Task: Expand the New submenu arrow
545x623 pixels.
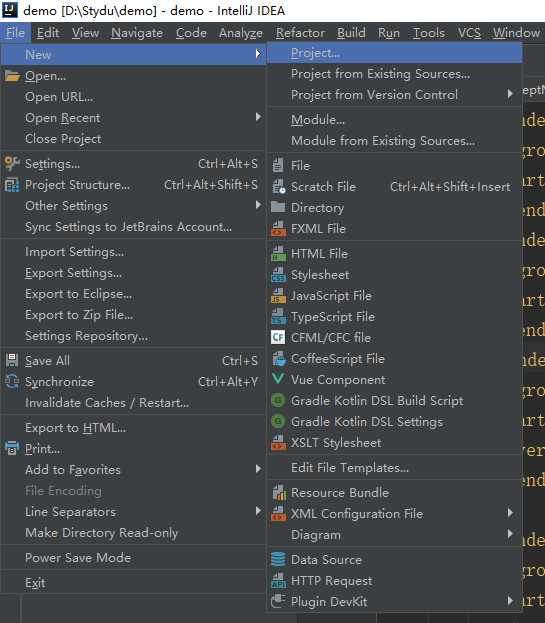Action: (x=258, y=54)
